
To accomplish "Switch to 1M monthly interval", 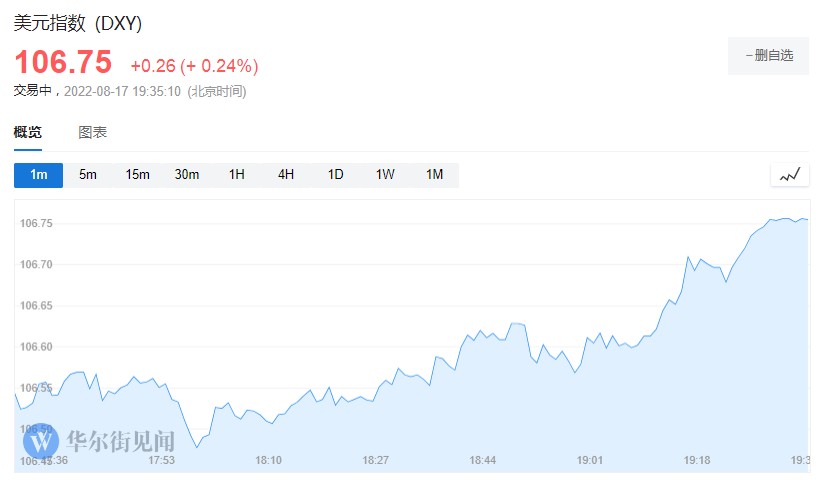I will [434, 175].
